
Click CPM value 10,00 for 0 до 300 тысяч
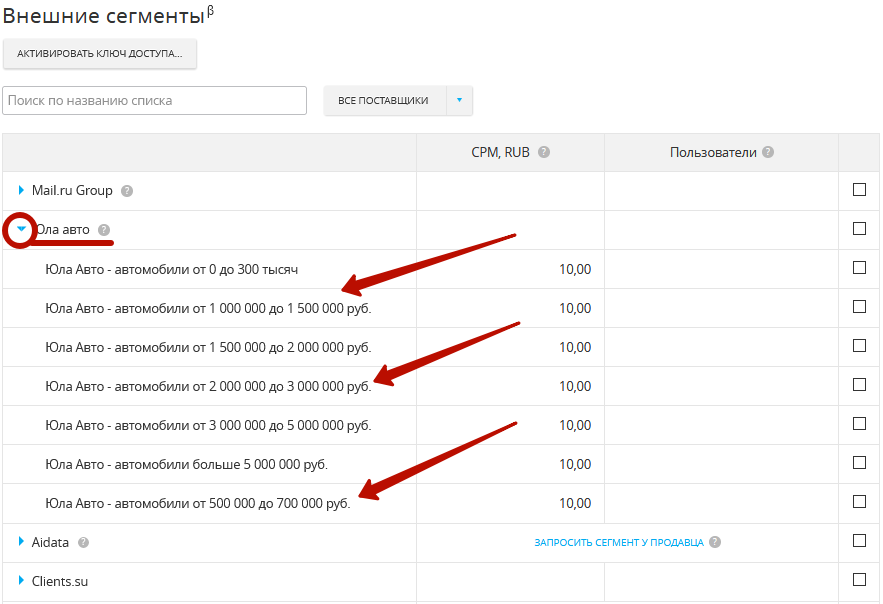click(575, 270)
